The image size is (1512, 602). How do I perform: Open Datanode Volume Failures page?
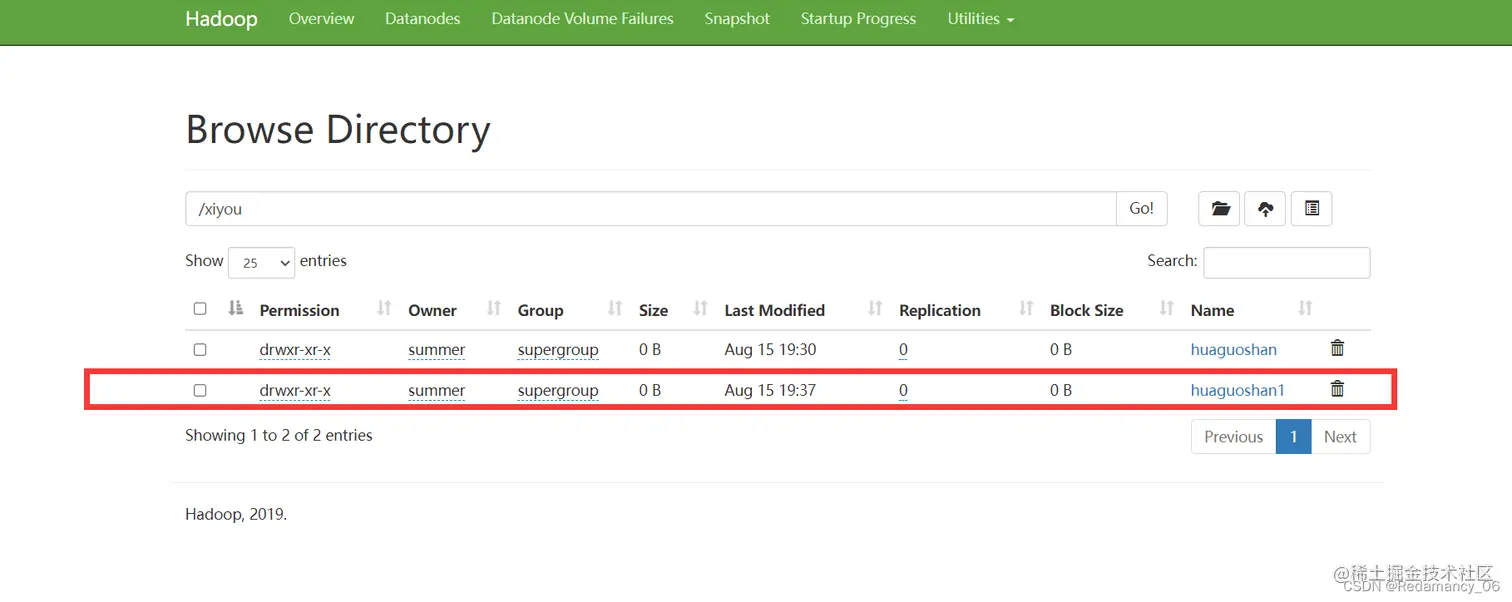pos(582,19)
